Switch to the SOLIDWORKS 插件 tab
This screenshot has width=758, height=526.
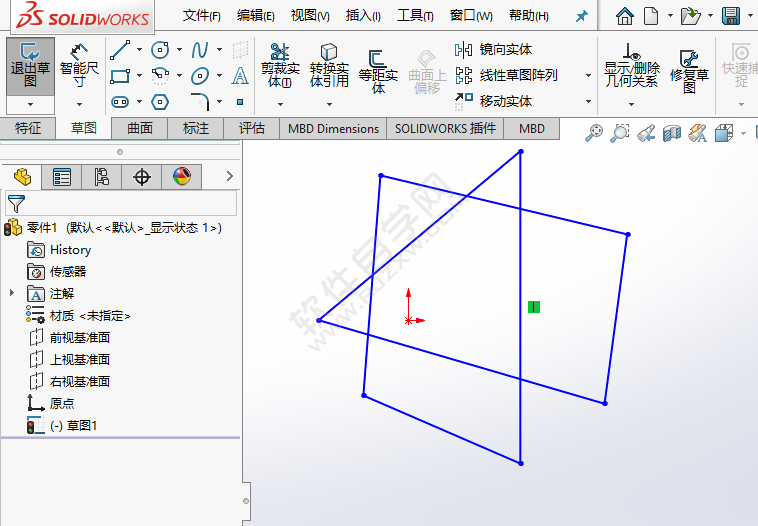tap(445, 129)
